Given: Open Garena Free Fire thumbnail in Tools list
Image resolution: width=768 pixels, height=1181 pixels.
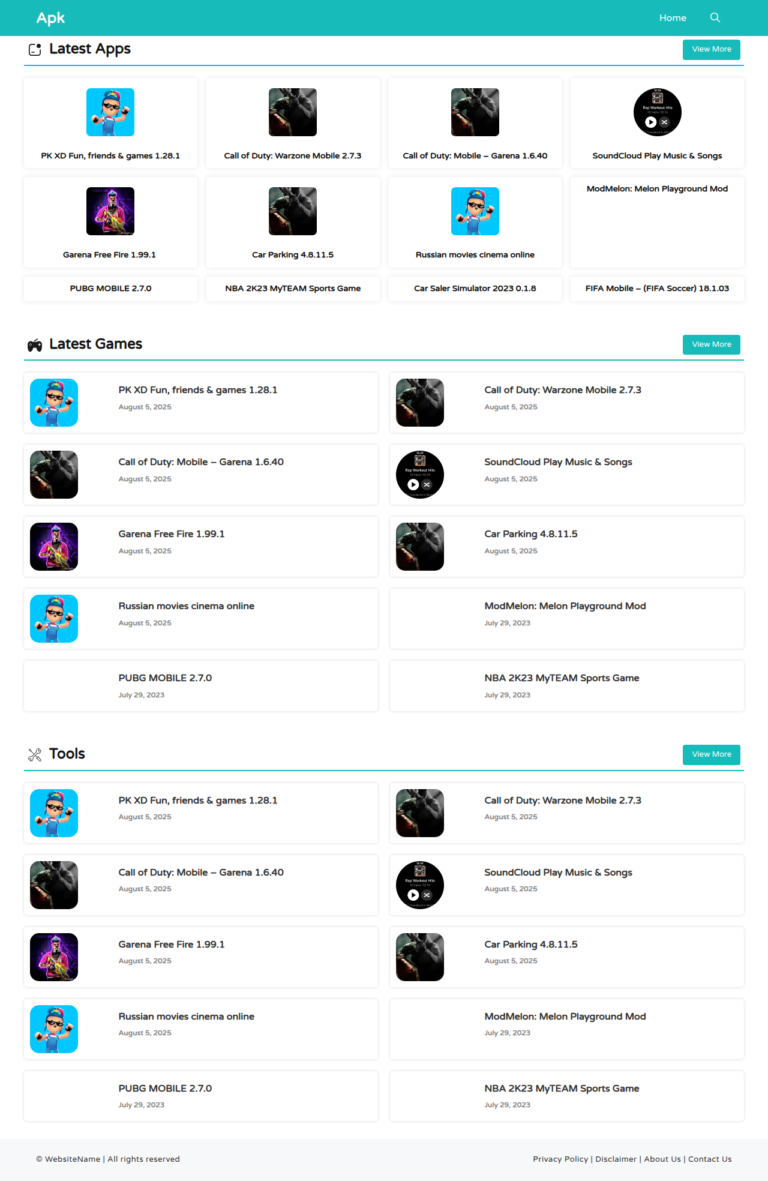Looking at the screenshot, I should tap(53, 957).
